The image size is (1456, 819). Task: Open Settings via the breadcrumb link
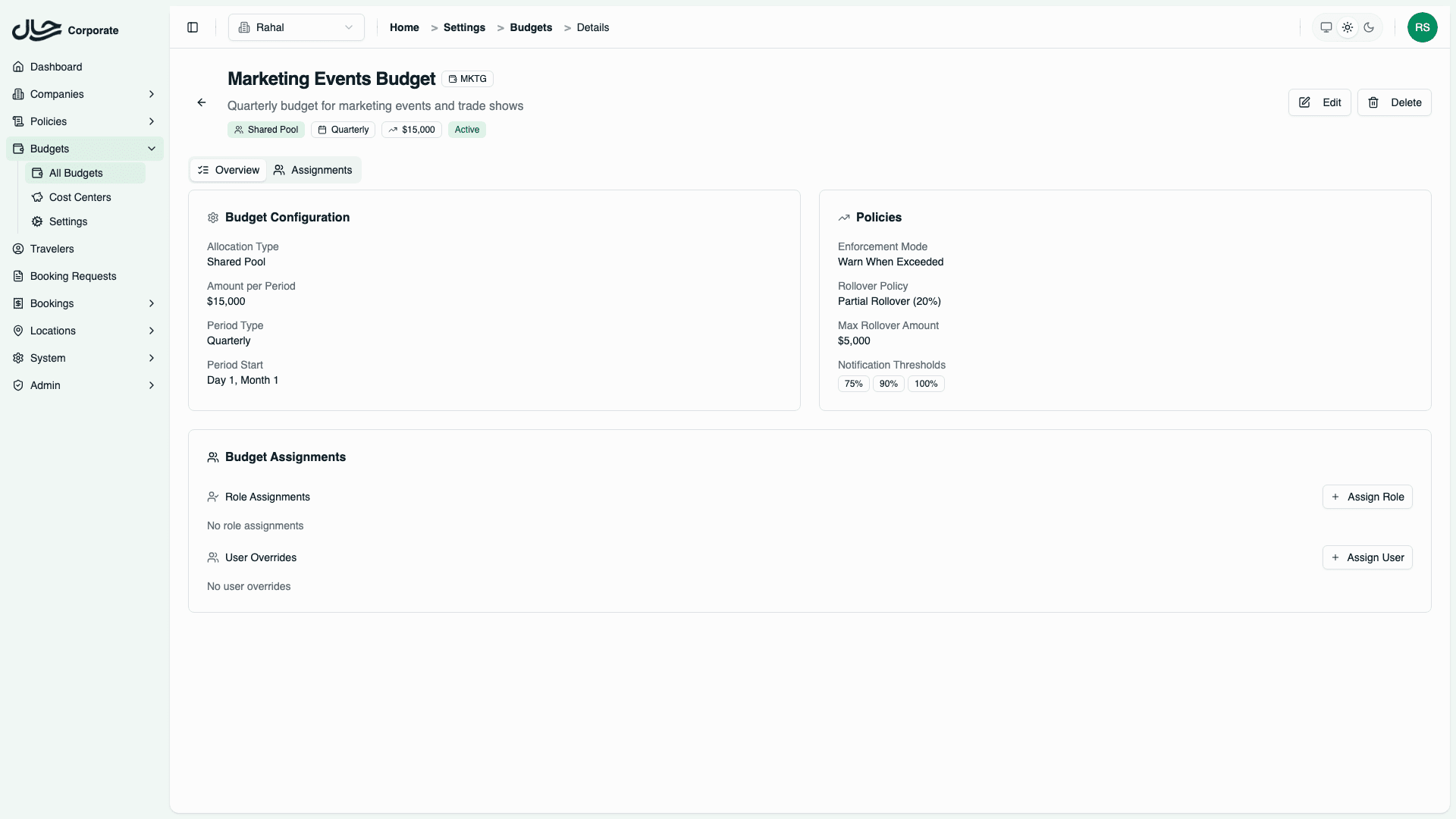point(464,27)
